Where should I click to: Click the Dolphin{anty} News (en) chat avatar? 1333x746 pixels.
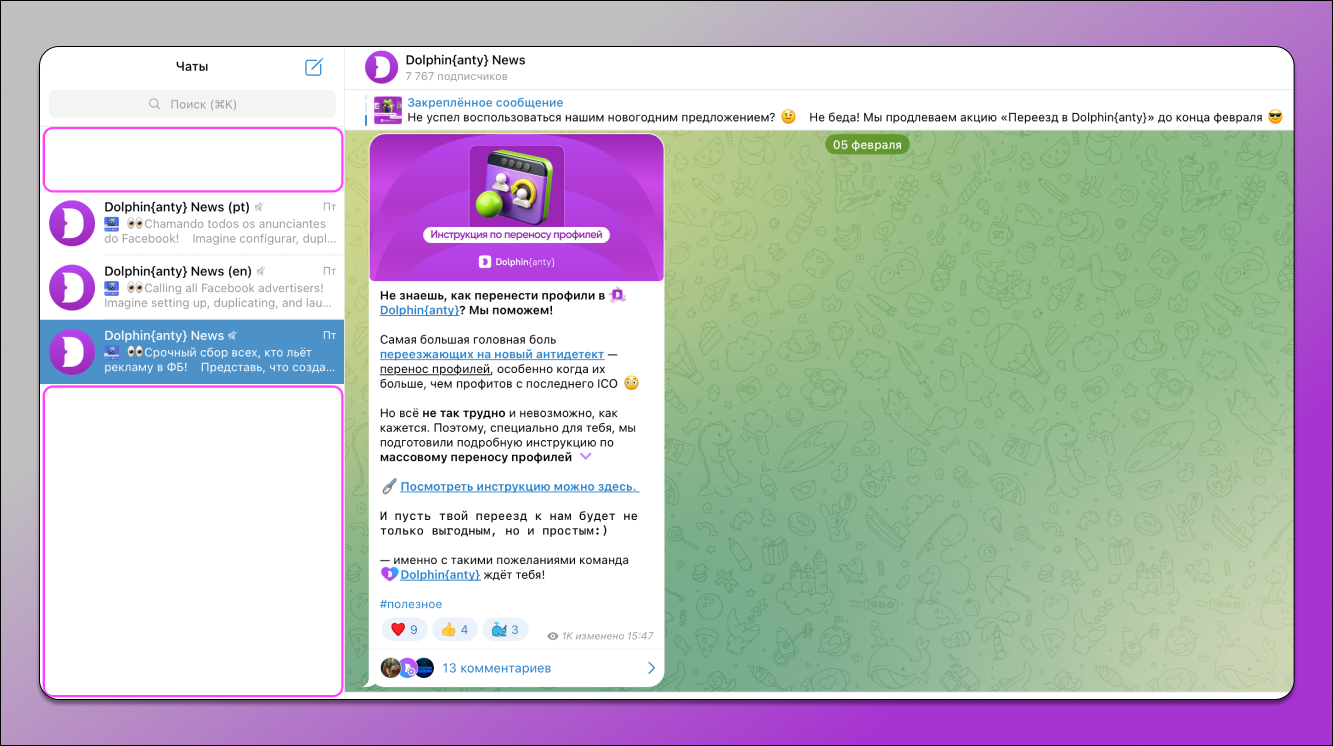click(x=71, y=287)
